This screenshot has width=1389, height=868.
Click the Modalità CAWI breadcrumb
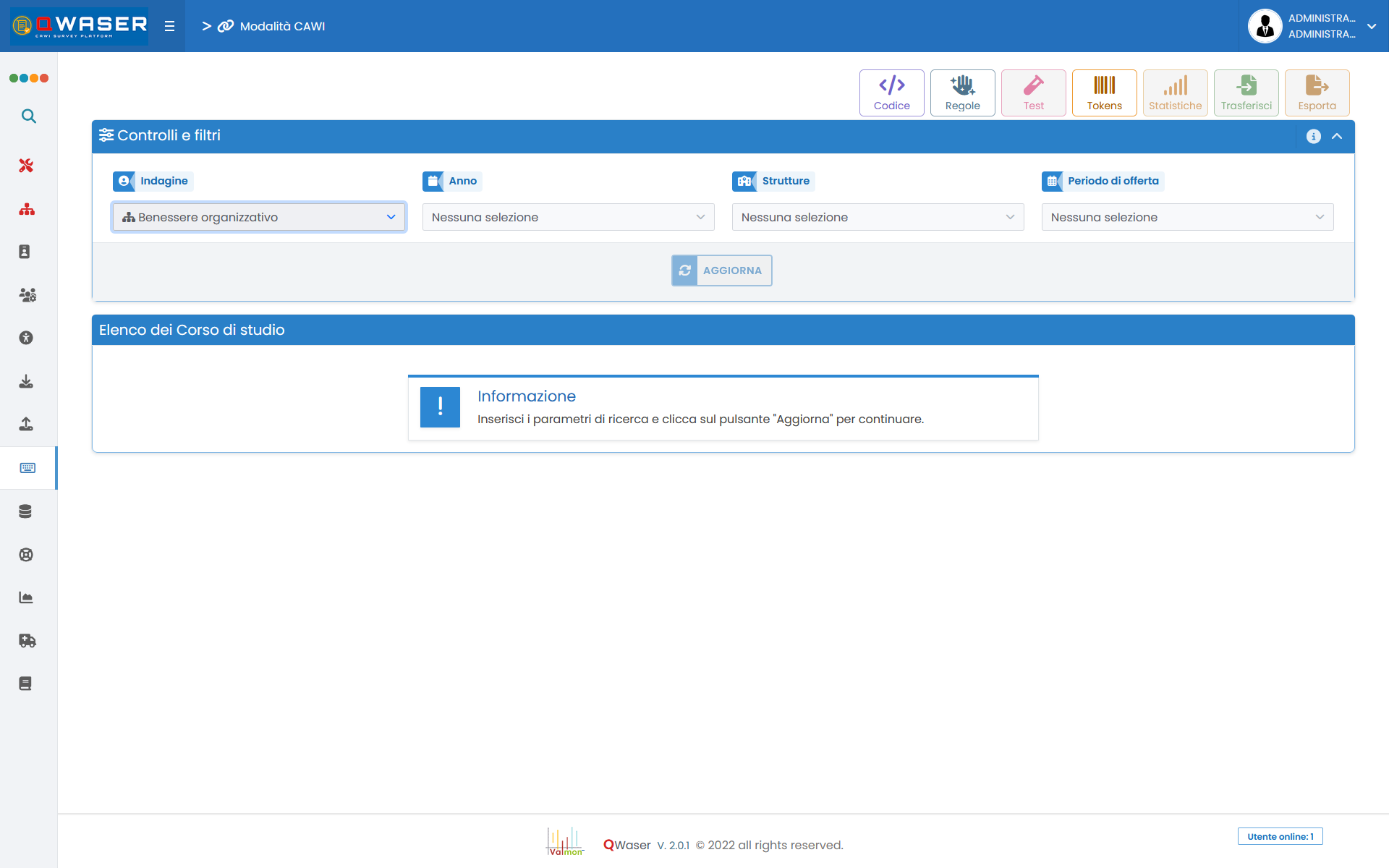click(282, 26)
